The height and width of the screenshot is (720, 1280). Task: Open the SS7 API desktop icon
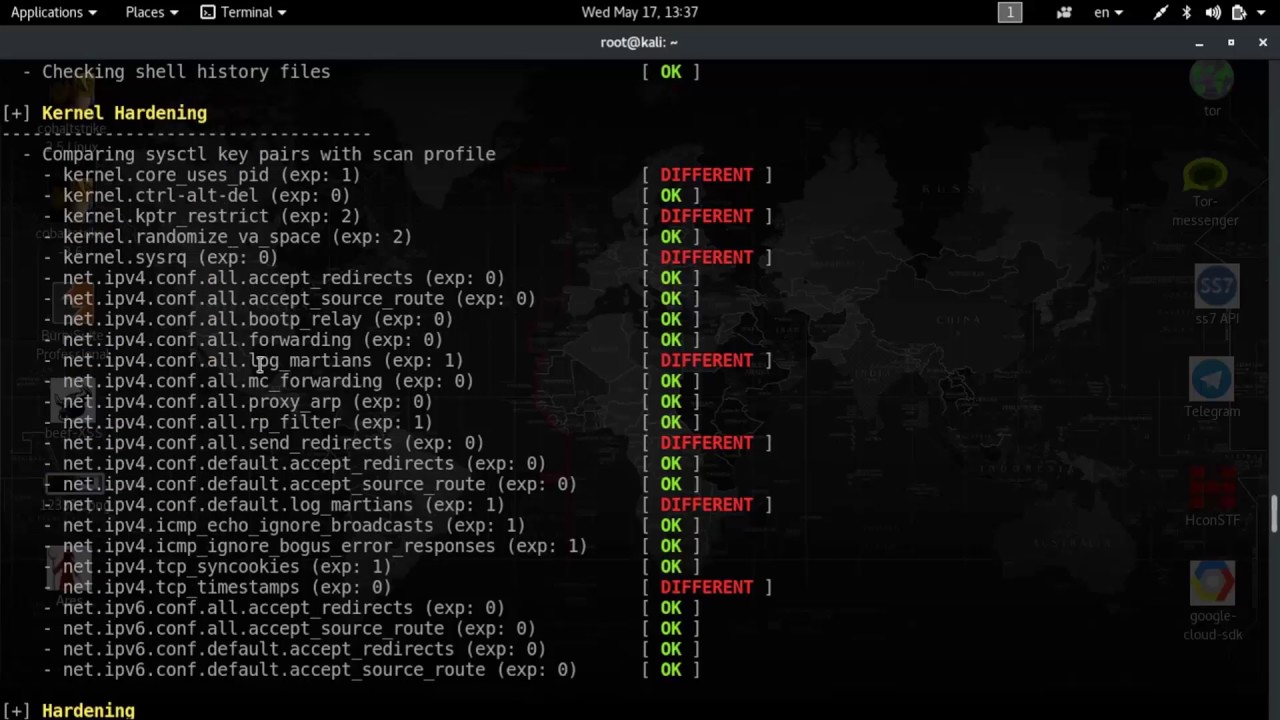coord(1217,294)
